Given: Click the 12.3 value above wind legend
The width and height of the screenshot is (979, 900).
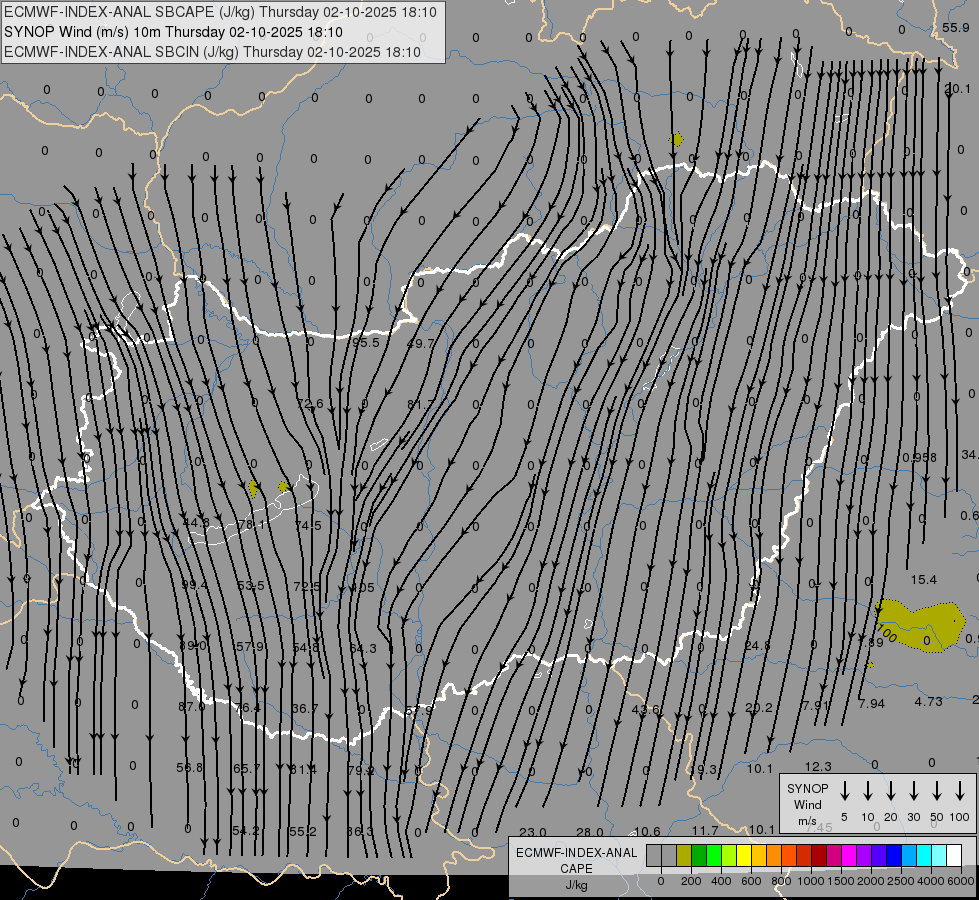Looking at the screenshot, I should pos(818,766).
